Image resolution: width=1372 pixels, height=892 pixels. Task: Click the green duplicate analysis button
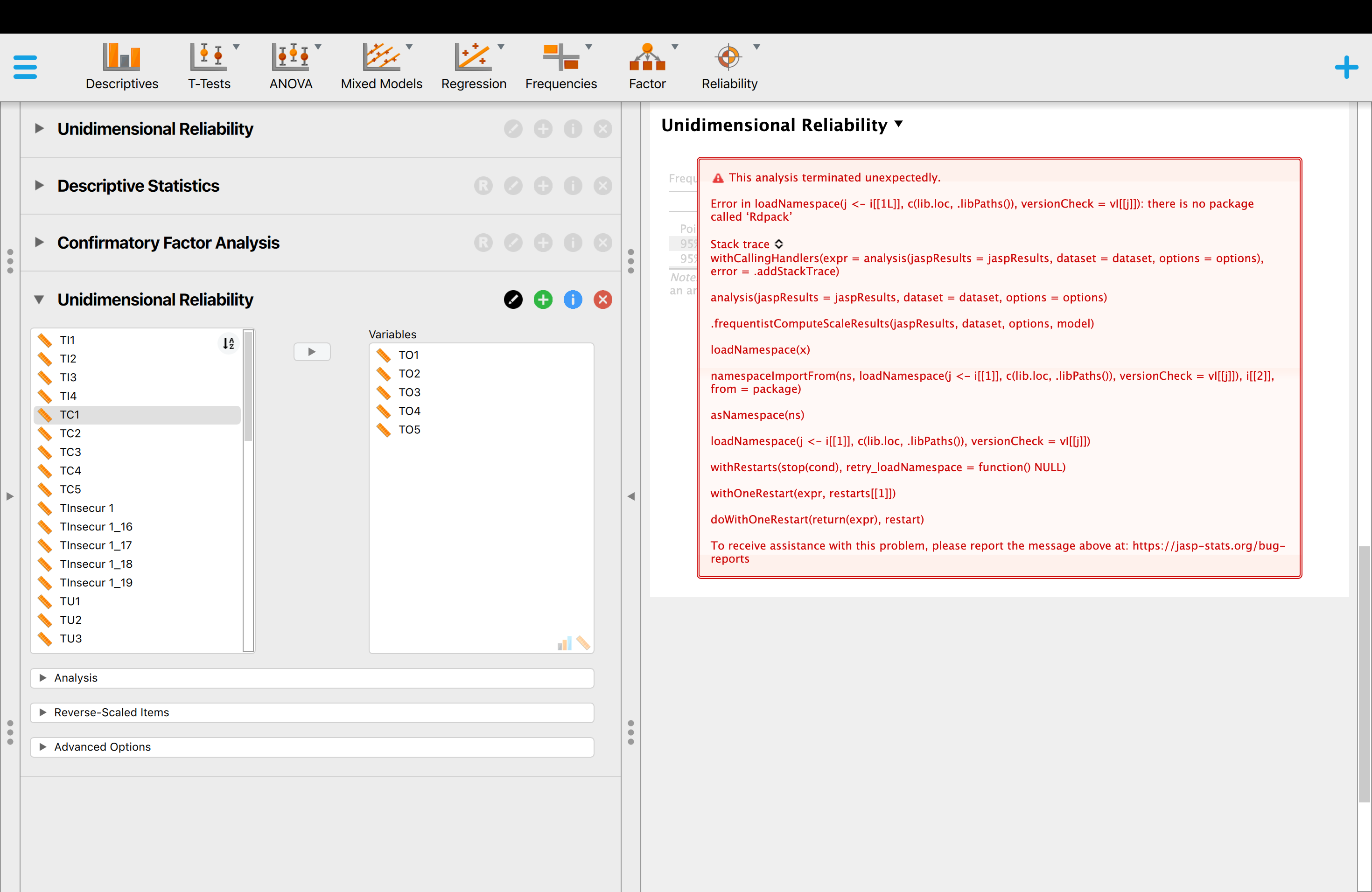point(542,300)
